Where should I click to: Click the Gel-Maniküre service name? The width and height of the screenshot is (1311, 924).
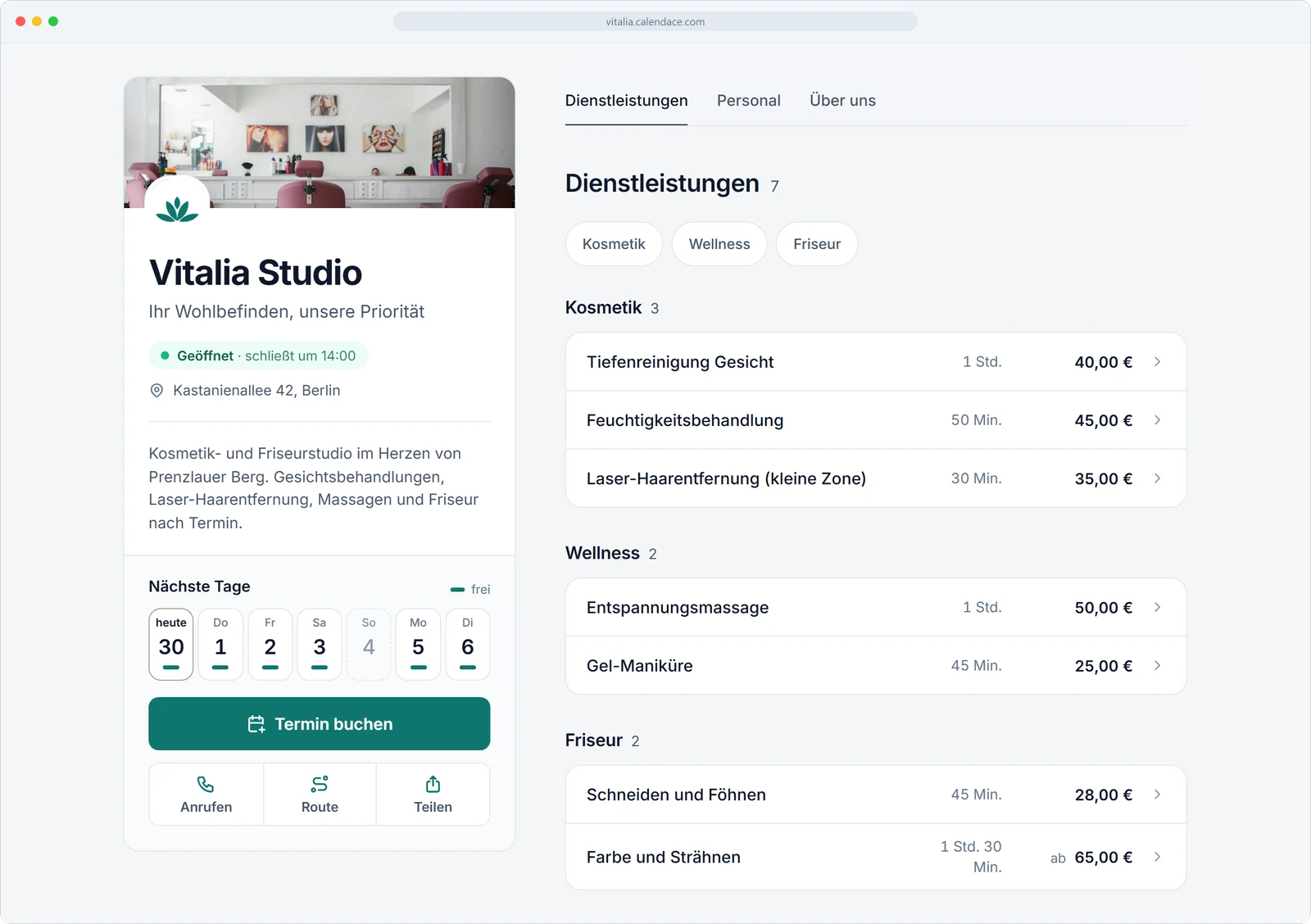640,666
